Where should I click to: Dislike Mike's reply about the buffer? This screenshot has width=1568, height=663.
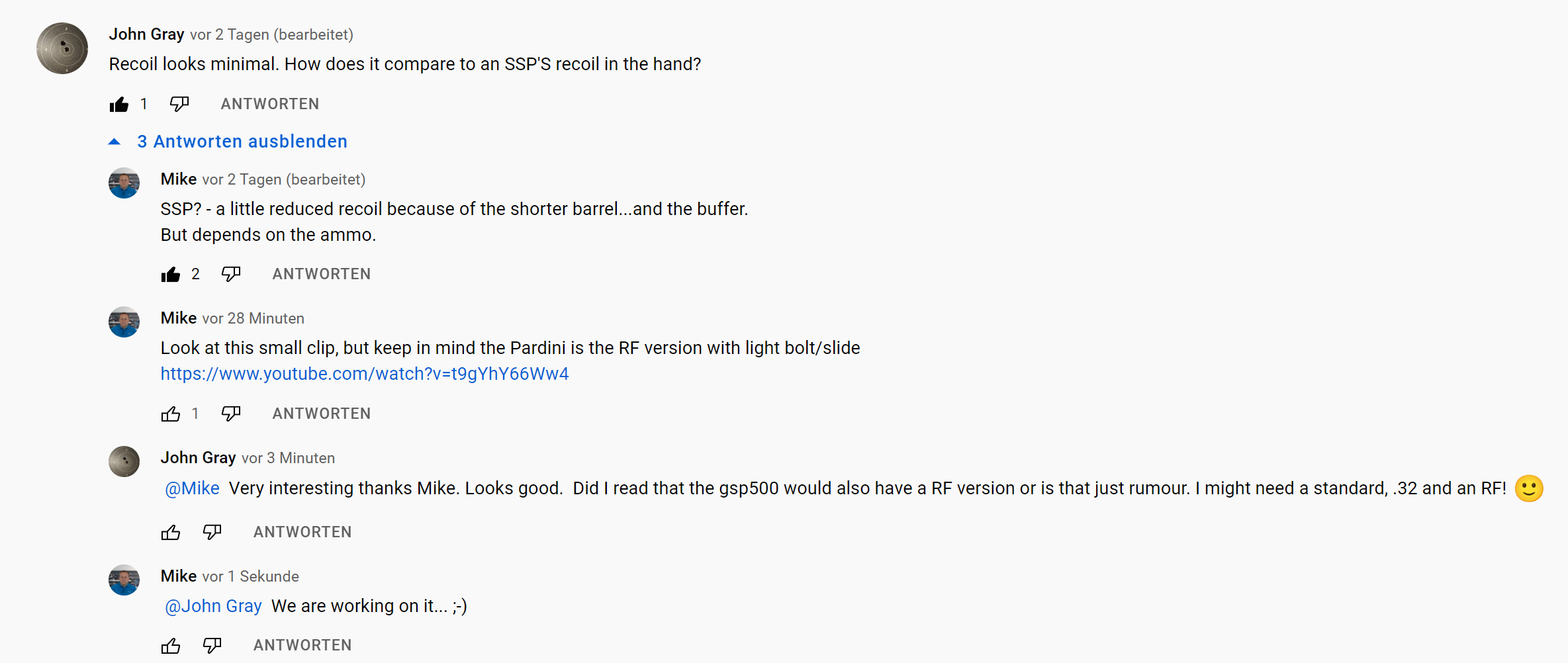[x=231, y=275]
